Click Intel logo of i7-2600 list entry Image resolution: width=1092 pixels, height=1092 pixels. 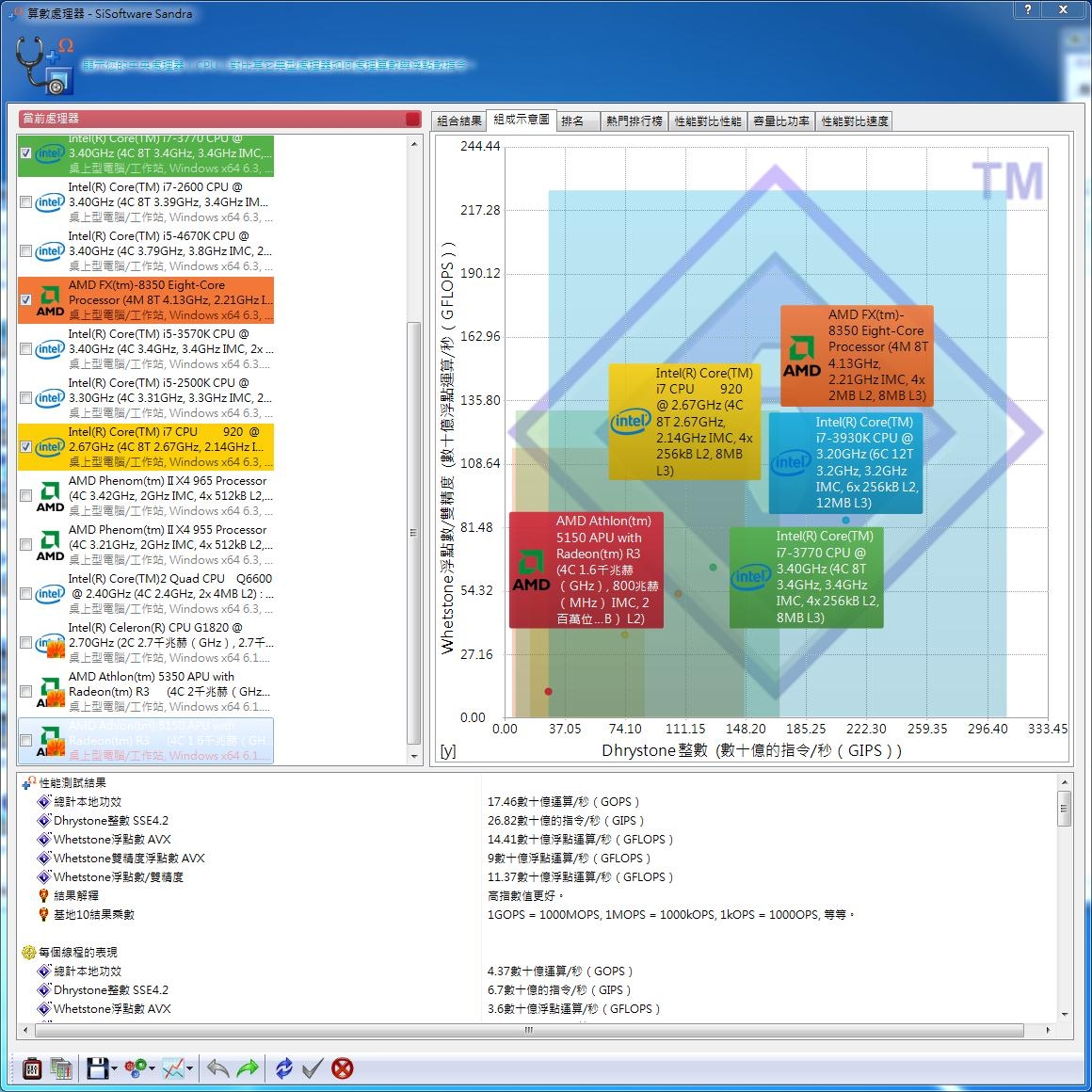click(x=50, y=202)
